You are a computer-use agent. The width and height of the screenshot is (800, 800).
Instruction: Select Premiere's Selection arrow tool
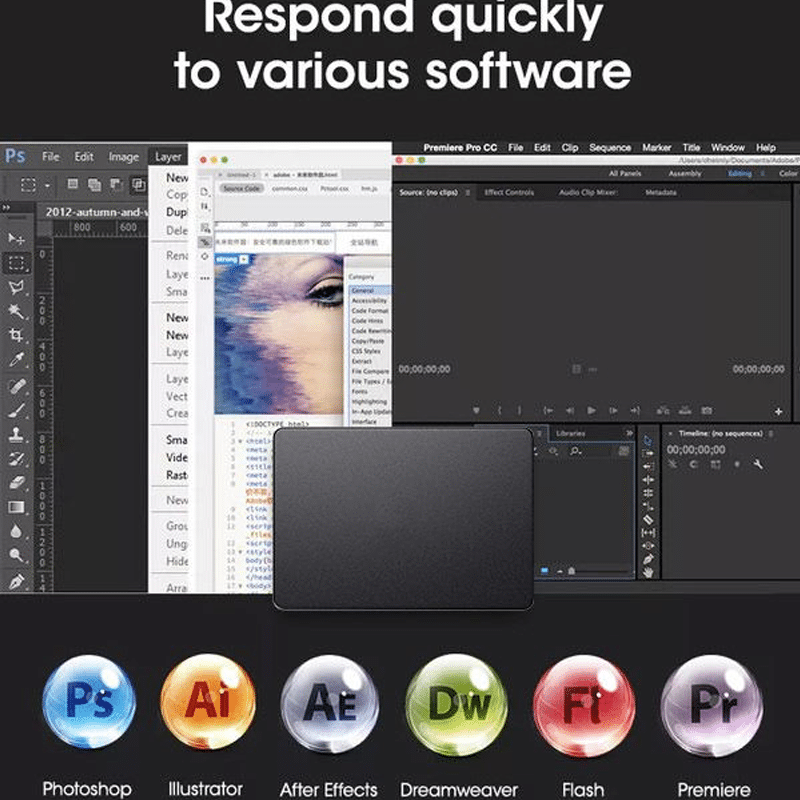point(647,440)
